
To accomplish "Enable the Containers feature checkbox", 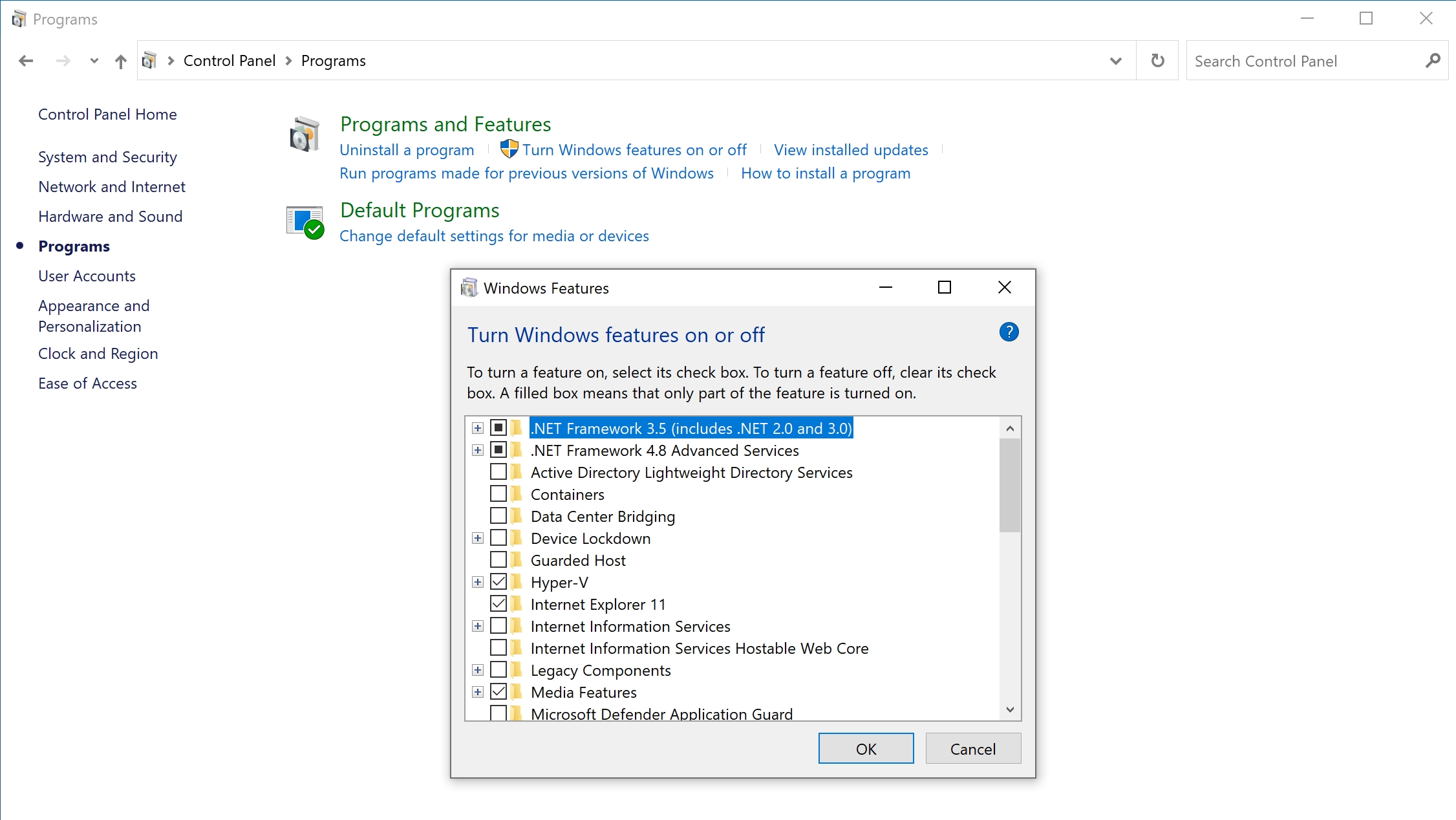I will tap(498, 494).
